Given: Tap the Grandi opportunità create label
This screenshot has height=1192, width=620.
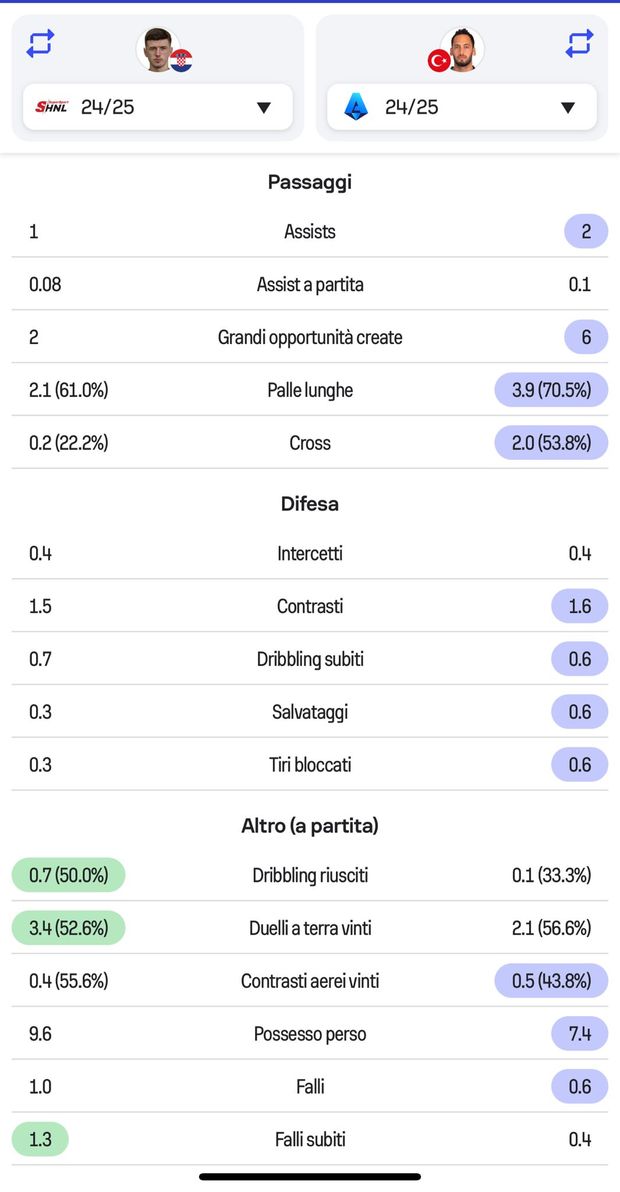Looking at the screenshot, I should click(310, 337).
